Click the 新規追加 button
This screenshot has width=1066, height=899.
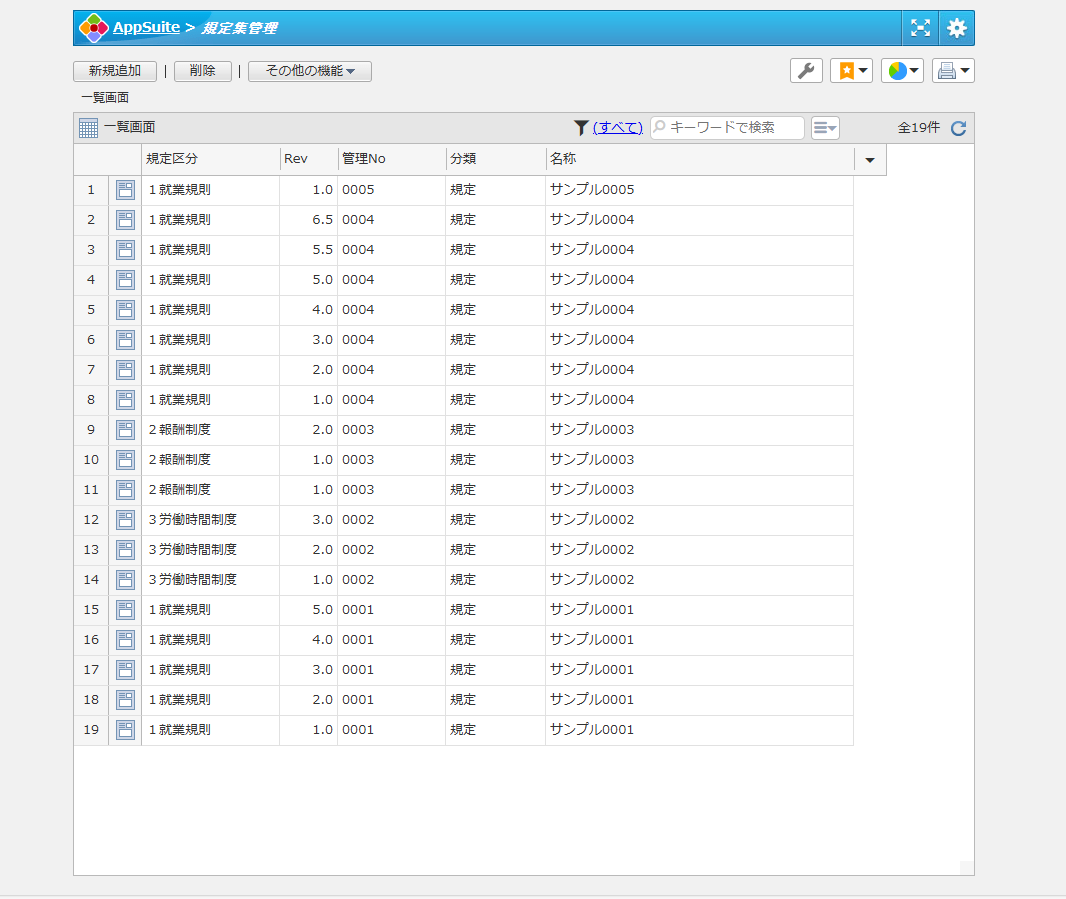point(115,71)
